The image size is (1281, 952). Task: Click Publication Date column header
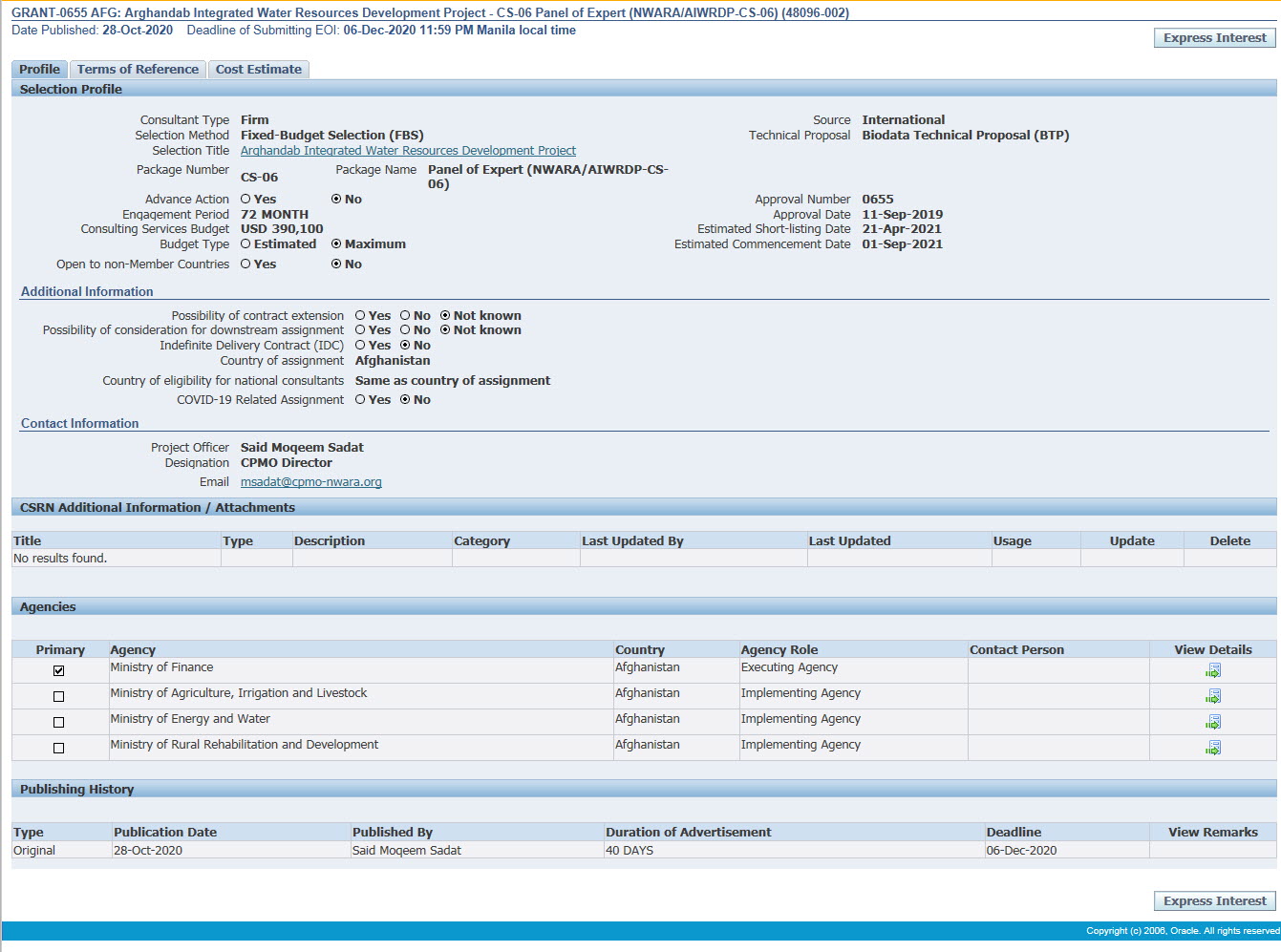click(165, 832)
